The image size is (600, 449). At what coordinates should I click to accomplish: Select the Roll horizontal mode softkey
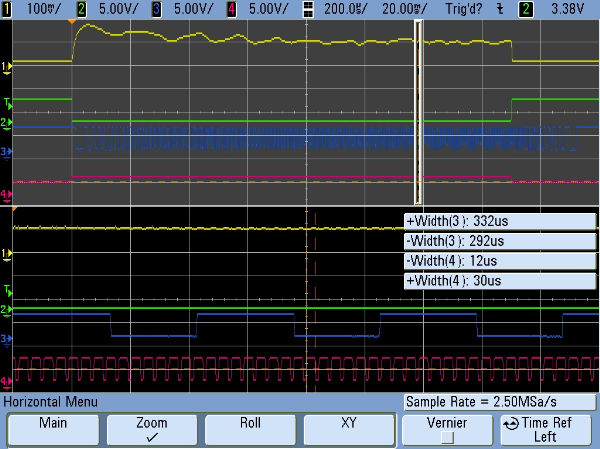tap(250, 430)
